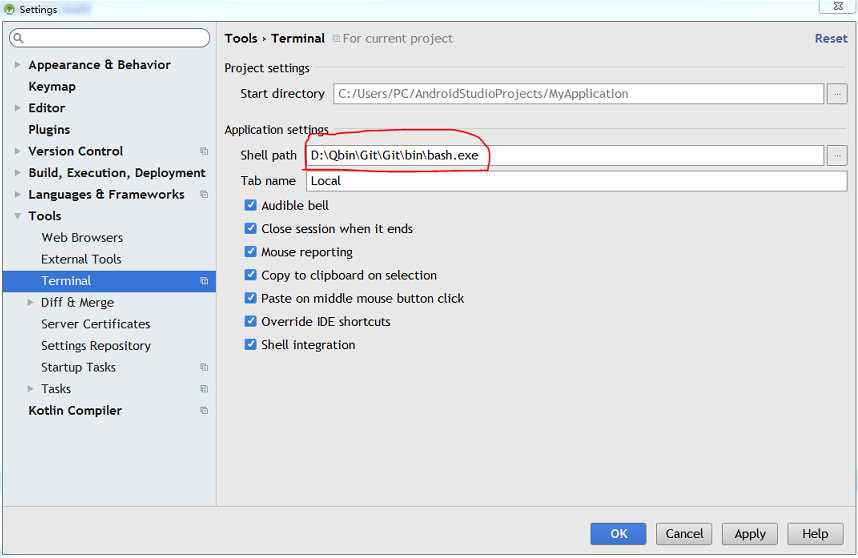Click the Help button
Image resolution: width=858 pixels, height=558 pixels.
[815, 533]
